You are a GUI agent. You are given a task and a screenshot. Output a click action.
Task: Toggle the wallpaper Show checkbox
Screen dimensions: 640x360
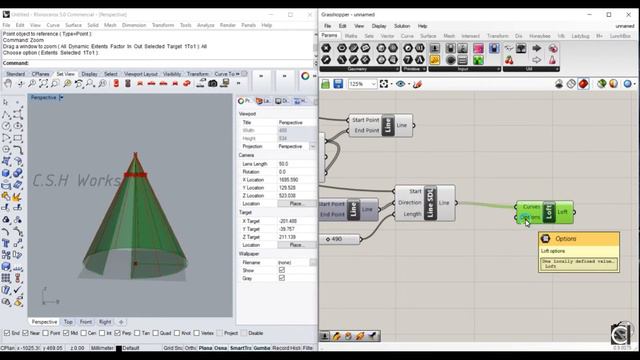click(x=282, y=270)
